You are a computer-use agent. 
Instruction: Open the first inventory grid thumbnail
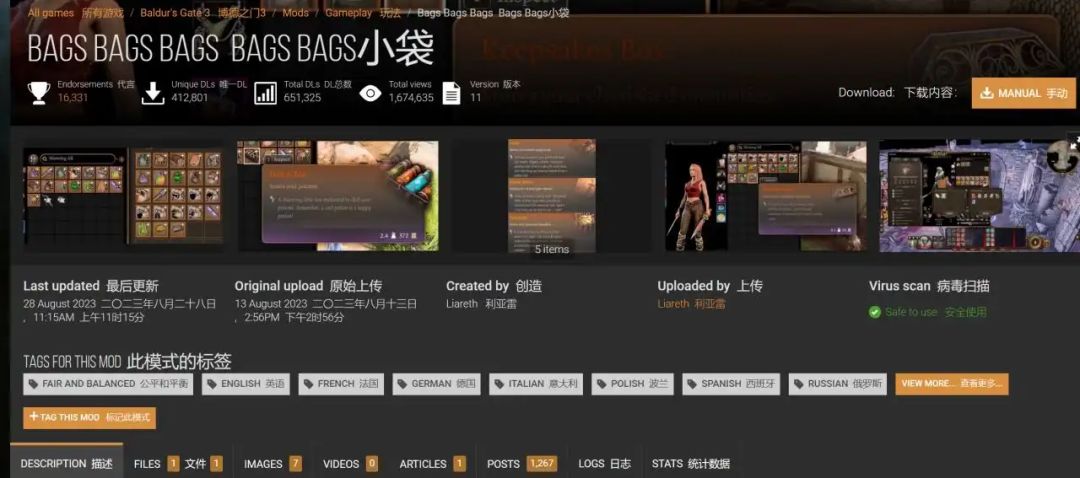[x=123, y=196]
